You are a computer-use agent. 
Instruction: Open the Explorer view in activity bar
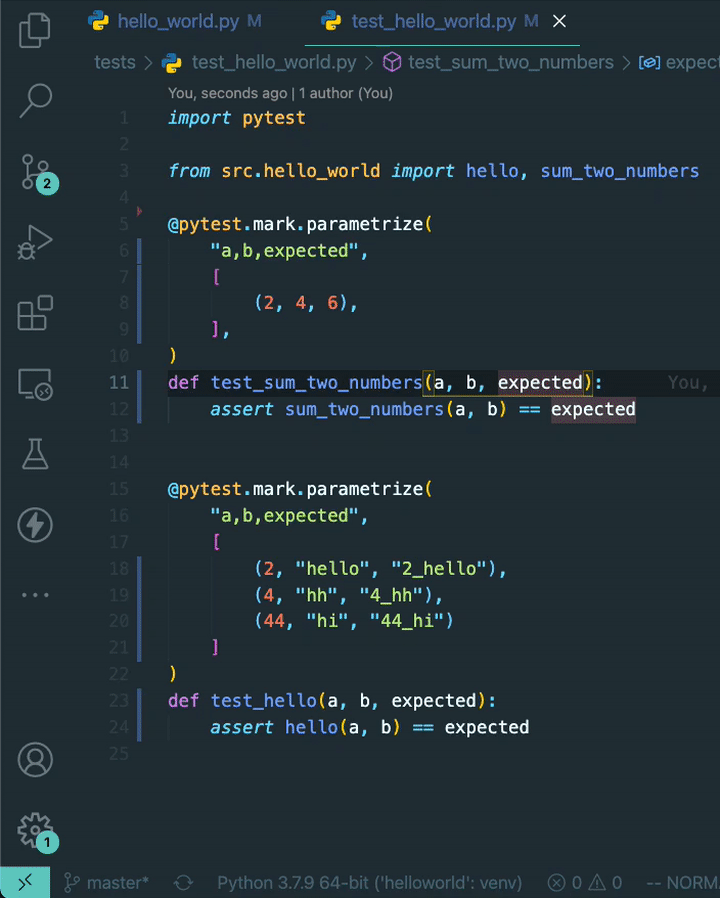(35, 29)
